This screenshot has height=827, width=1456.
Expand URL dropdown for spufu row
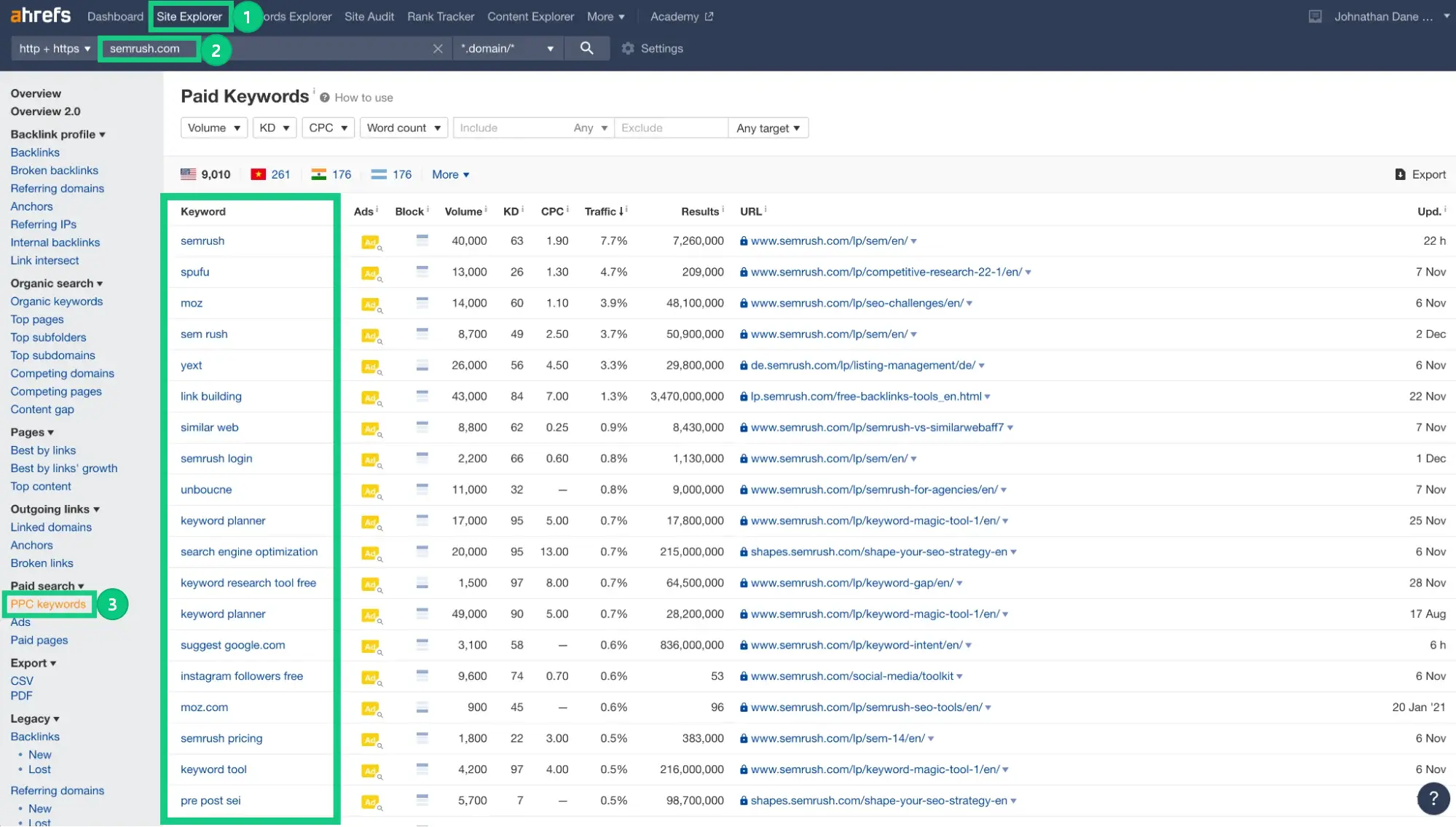coord(1028,273)
